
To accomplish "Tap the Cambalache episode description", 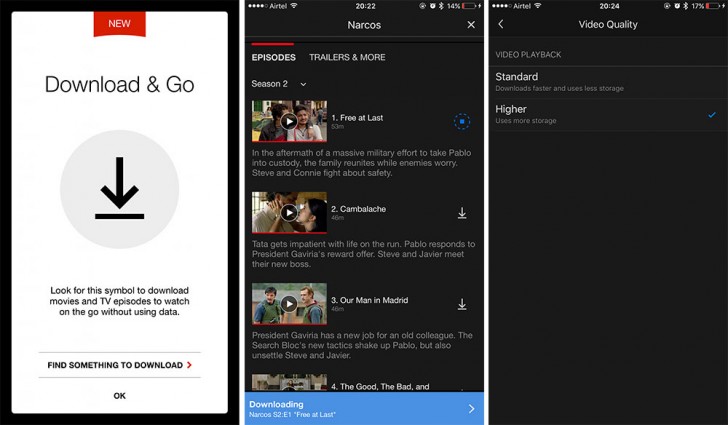I will click(x=364, y=254).
